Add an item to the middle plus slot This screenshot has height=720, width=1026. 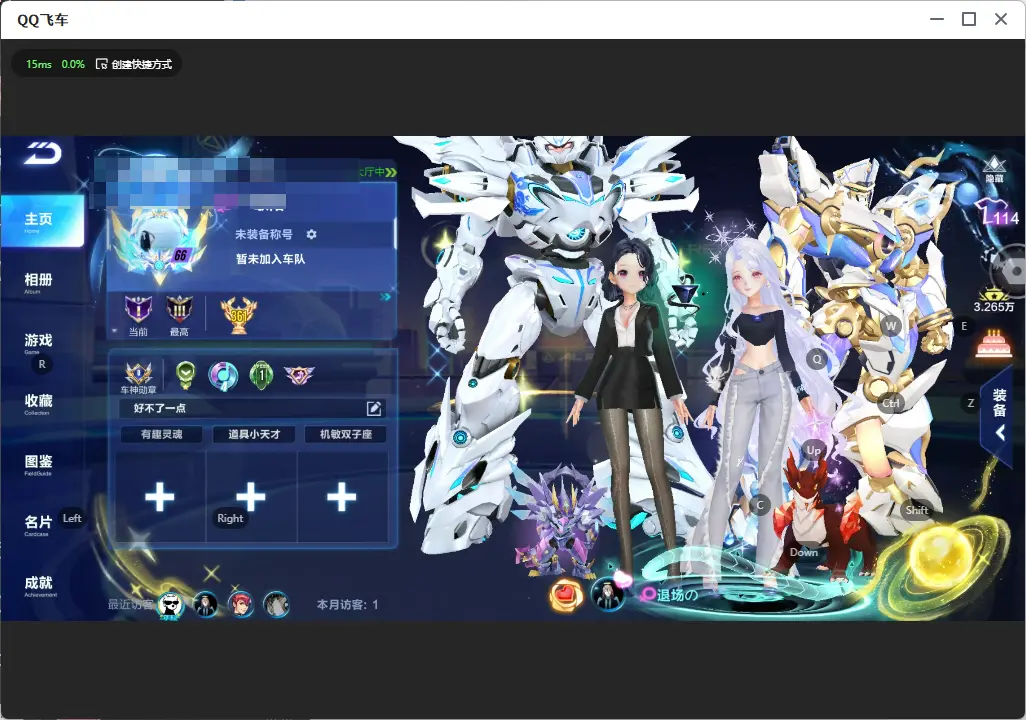pyautogui.click(x=251, y=497)
